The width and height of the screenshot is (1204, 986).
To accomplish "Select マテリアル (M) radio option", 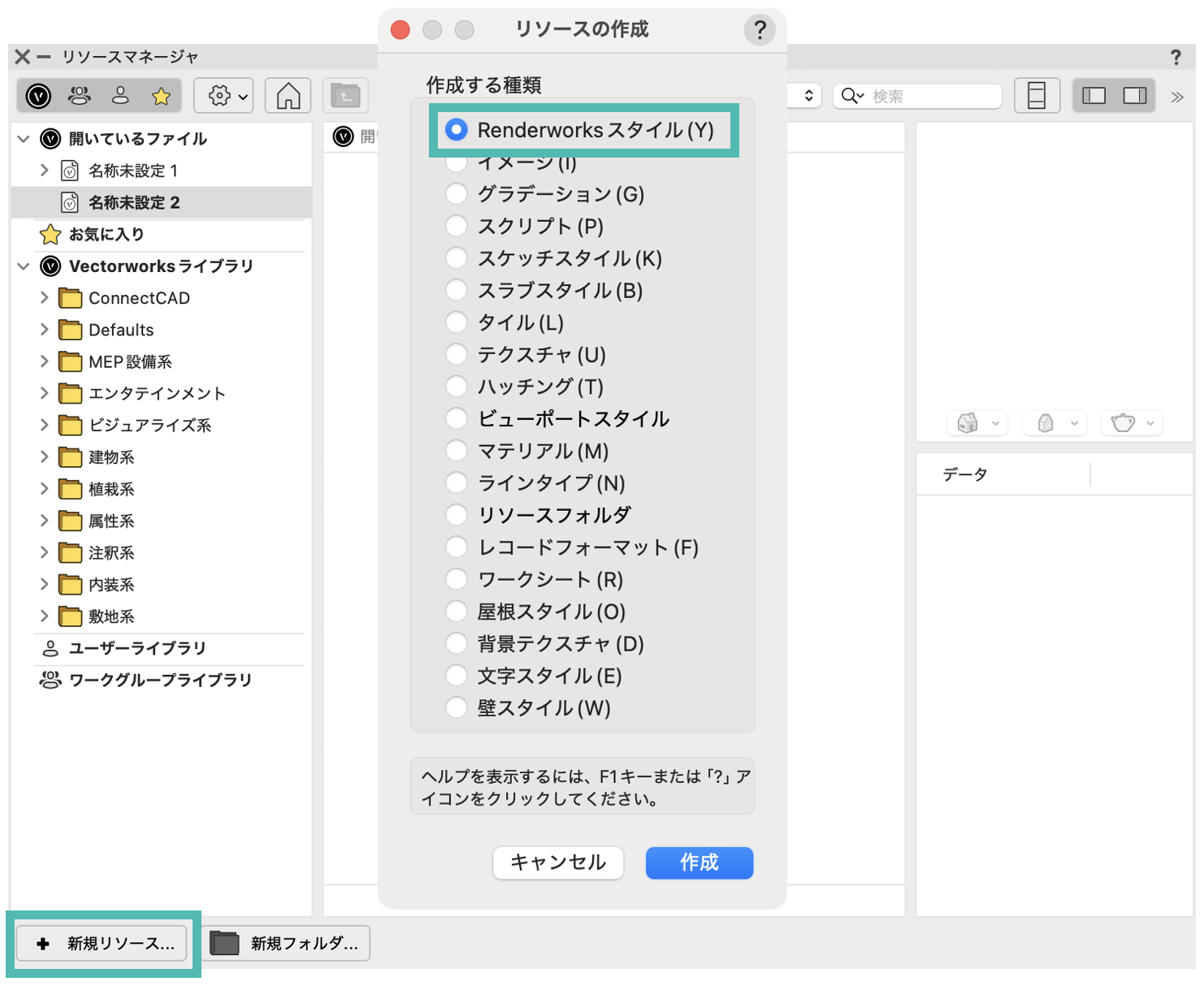I will tap(457, 451).
